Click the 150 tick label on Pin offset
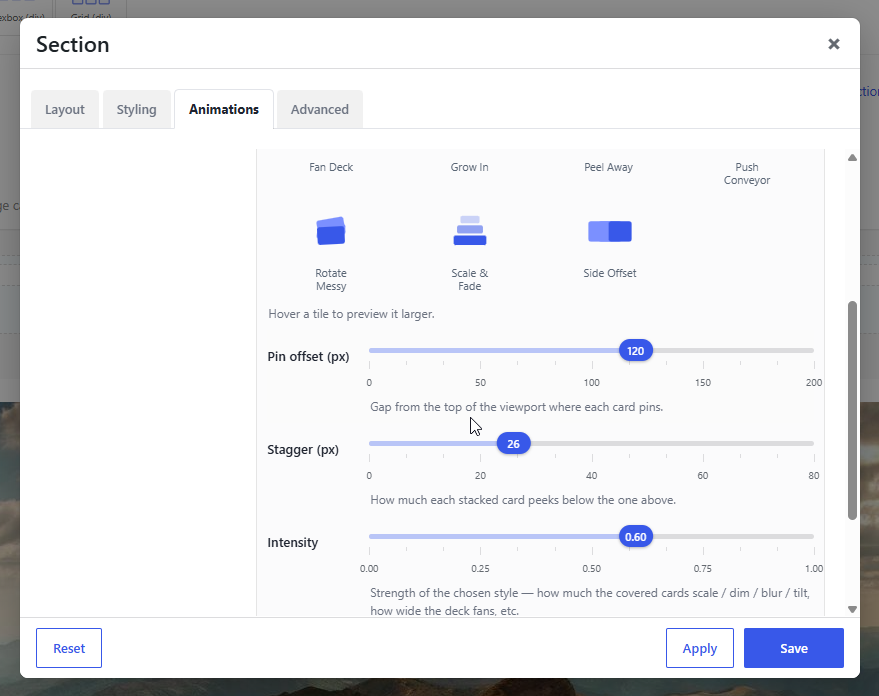The image size is (879, 696). coord(703,383)
